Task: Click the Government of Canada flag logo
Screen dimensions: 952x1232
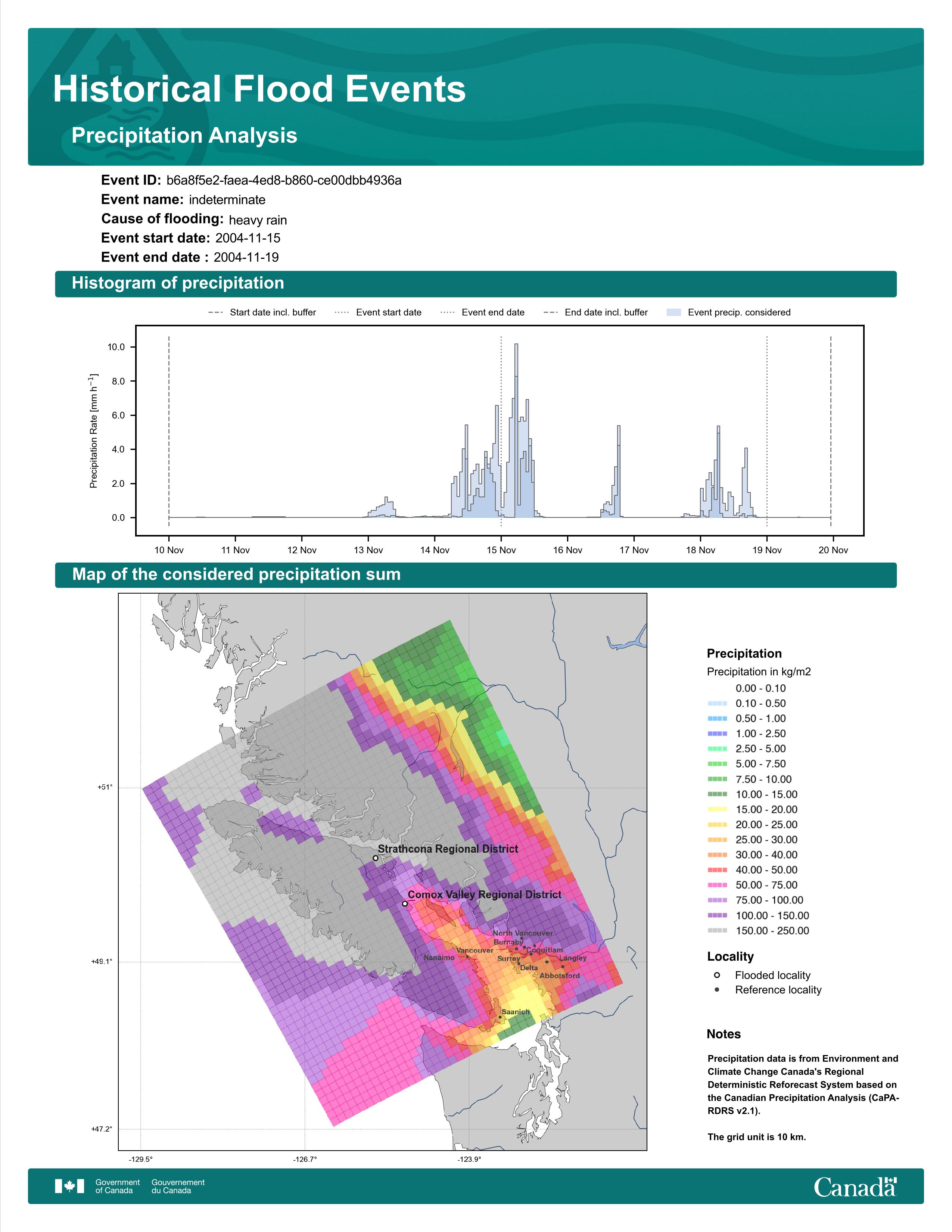Action: coord(69,1186)
